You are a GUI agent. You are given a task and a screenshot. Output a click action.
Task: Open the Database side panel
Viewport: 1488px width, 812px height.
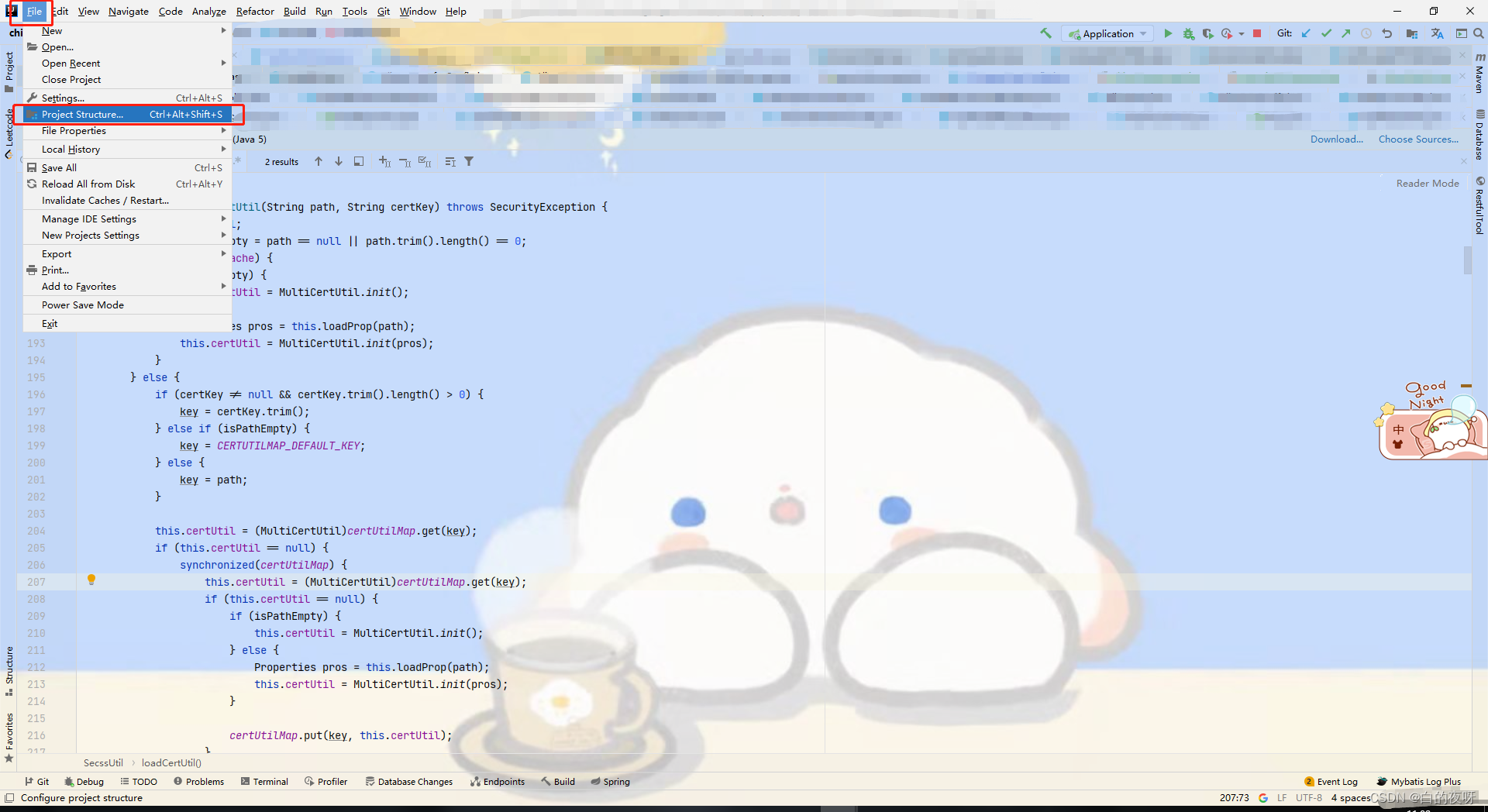click(1479, 135)
